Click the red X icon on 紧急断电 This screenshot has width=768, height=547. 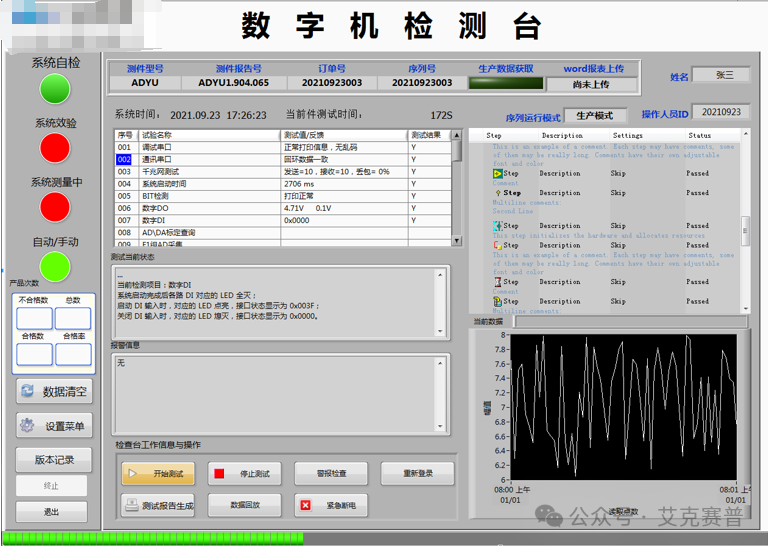coord(306,505)
